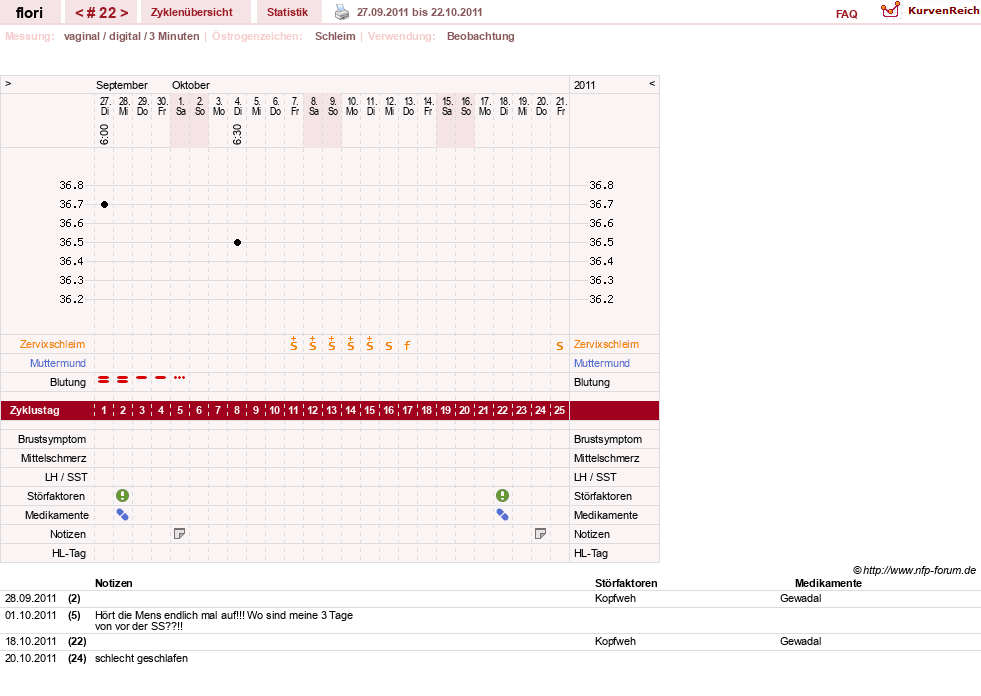Open the Zyklenübersicht tab
This screenshot has width=981, height=696.
[x=191, y=12]
